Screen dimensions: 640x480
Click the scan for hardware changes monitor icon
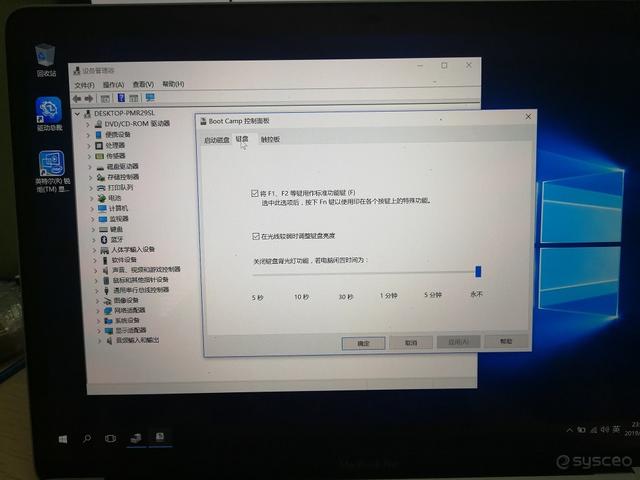coord(150,98)
